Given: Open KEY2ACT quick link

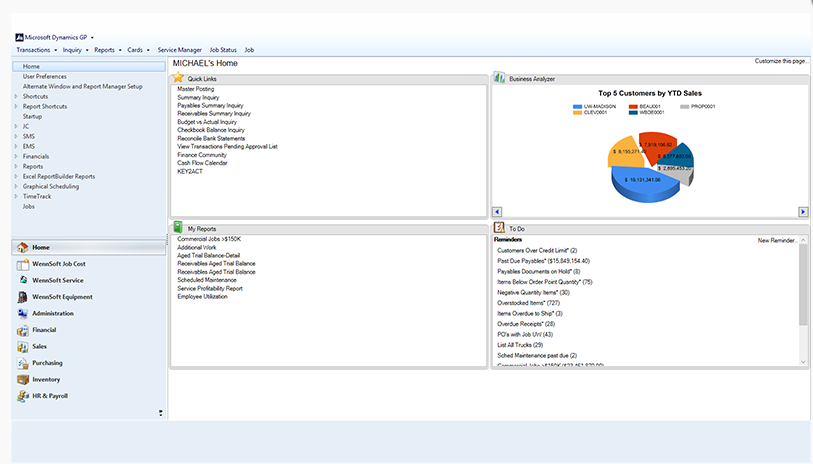Looking at the screenshot, I should click(x=190, y=171).
